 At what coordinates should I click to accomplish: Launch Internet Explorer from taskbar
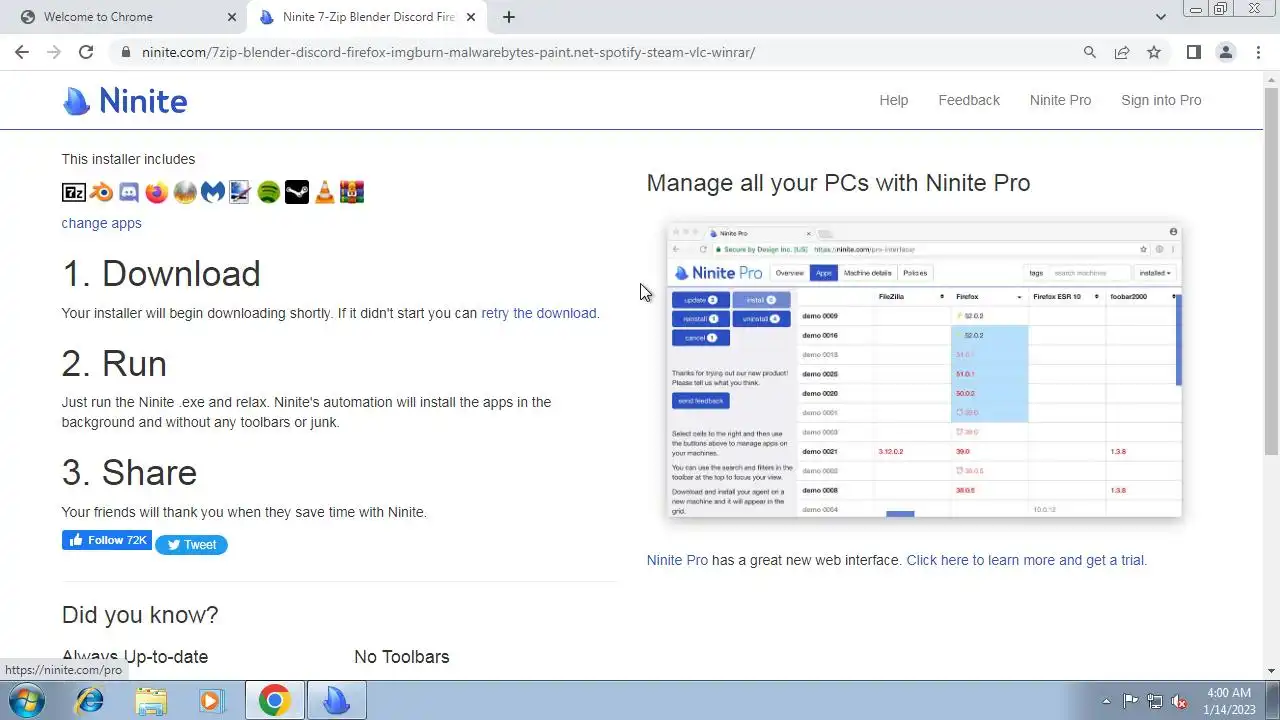90,700
